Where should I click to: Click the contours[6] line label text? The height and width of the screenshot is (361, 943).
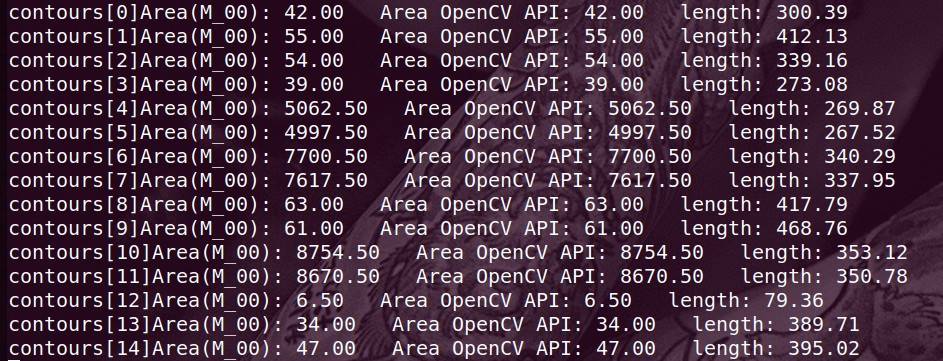point(140,156)
